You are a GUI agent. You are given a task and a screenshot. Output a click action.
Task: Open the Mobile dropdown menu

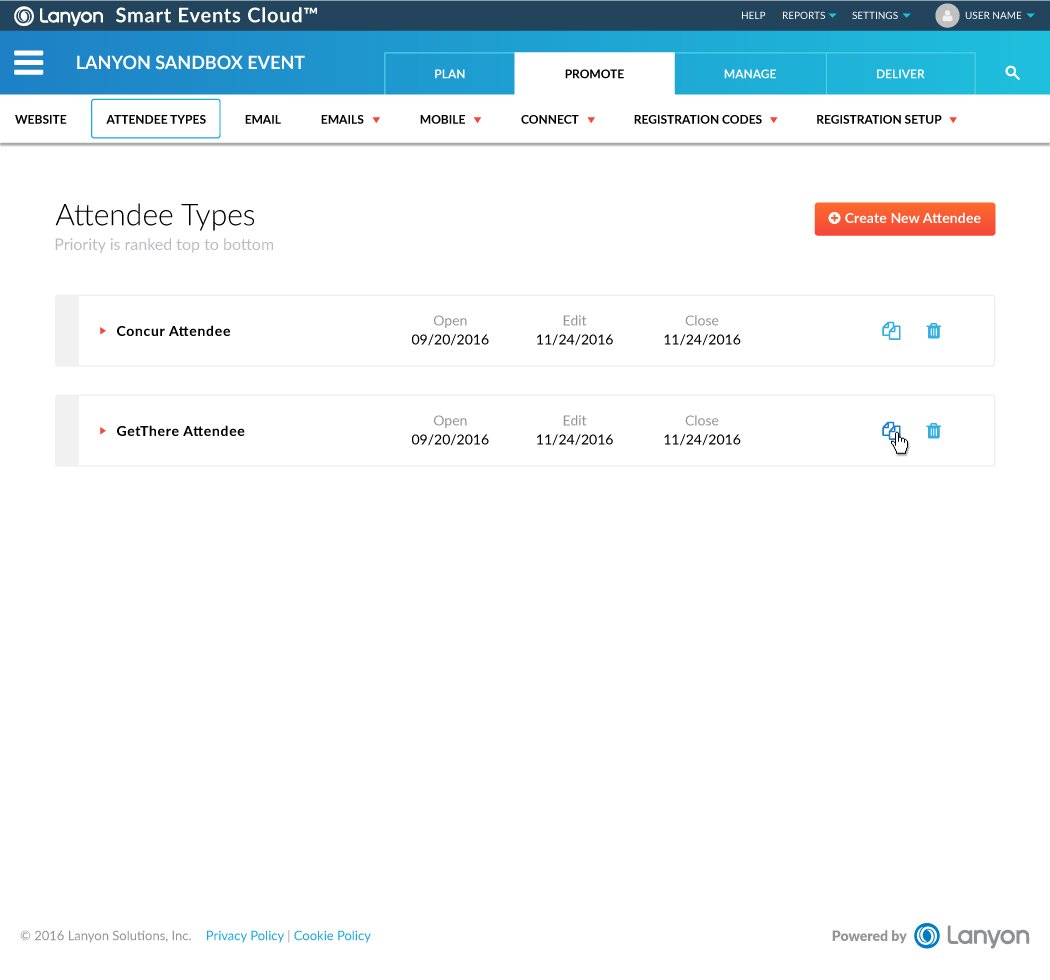[x=450, y=119]
